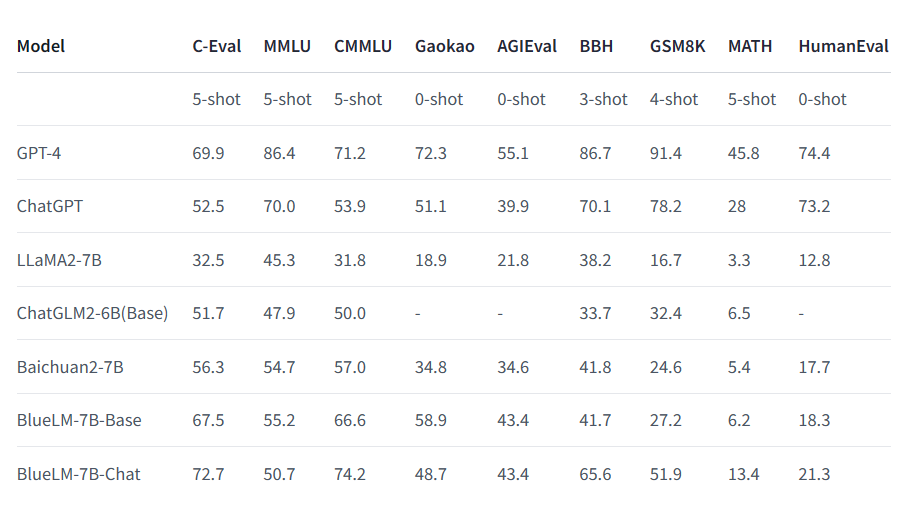Click the Gaokao column header
This screenshot has height=510, width=921.
tap(444, 46)
